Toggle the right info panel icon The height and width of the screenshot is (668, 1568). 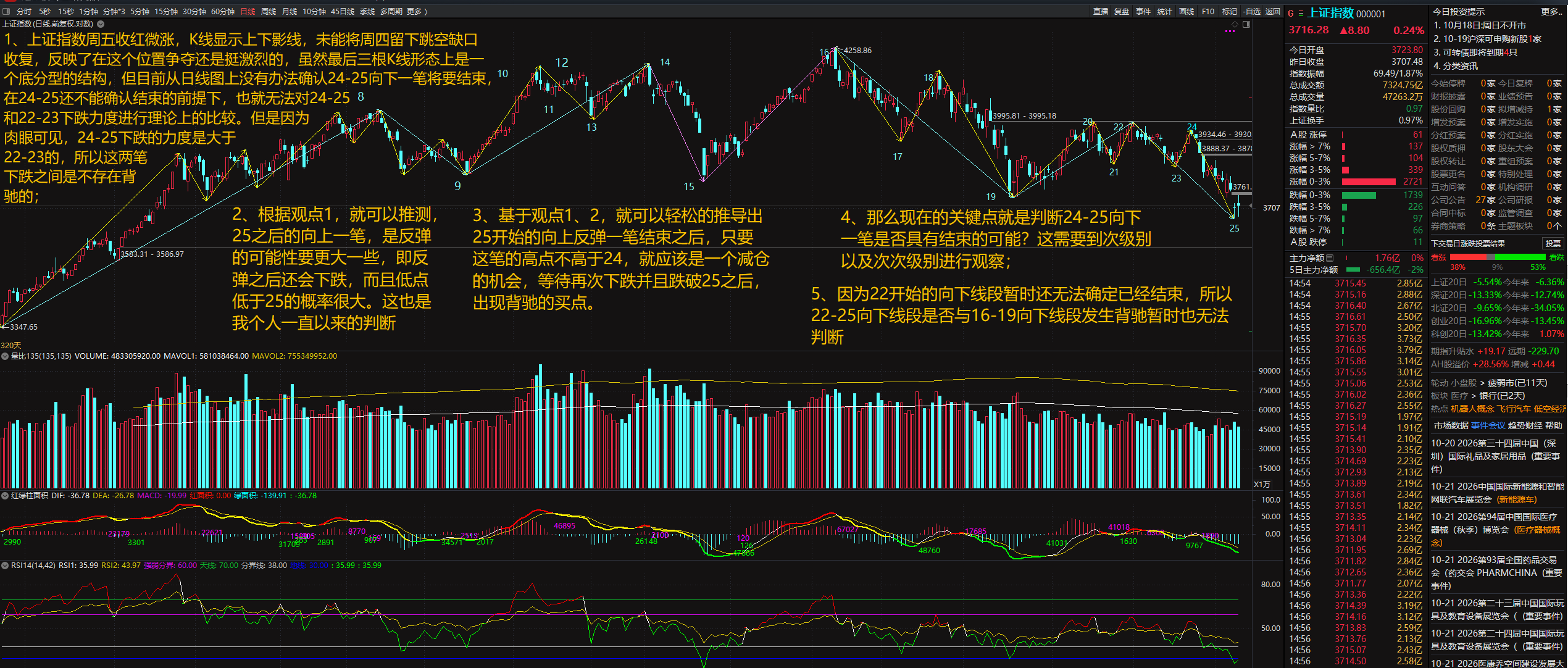click(x=1246, y=24)
